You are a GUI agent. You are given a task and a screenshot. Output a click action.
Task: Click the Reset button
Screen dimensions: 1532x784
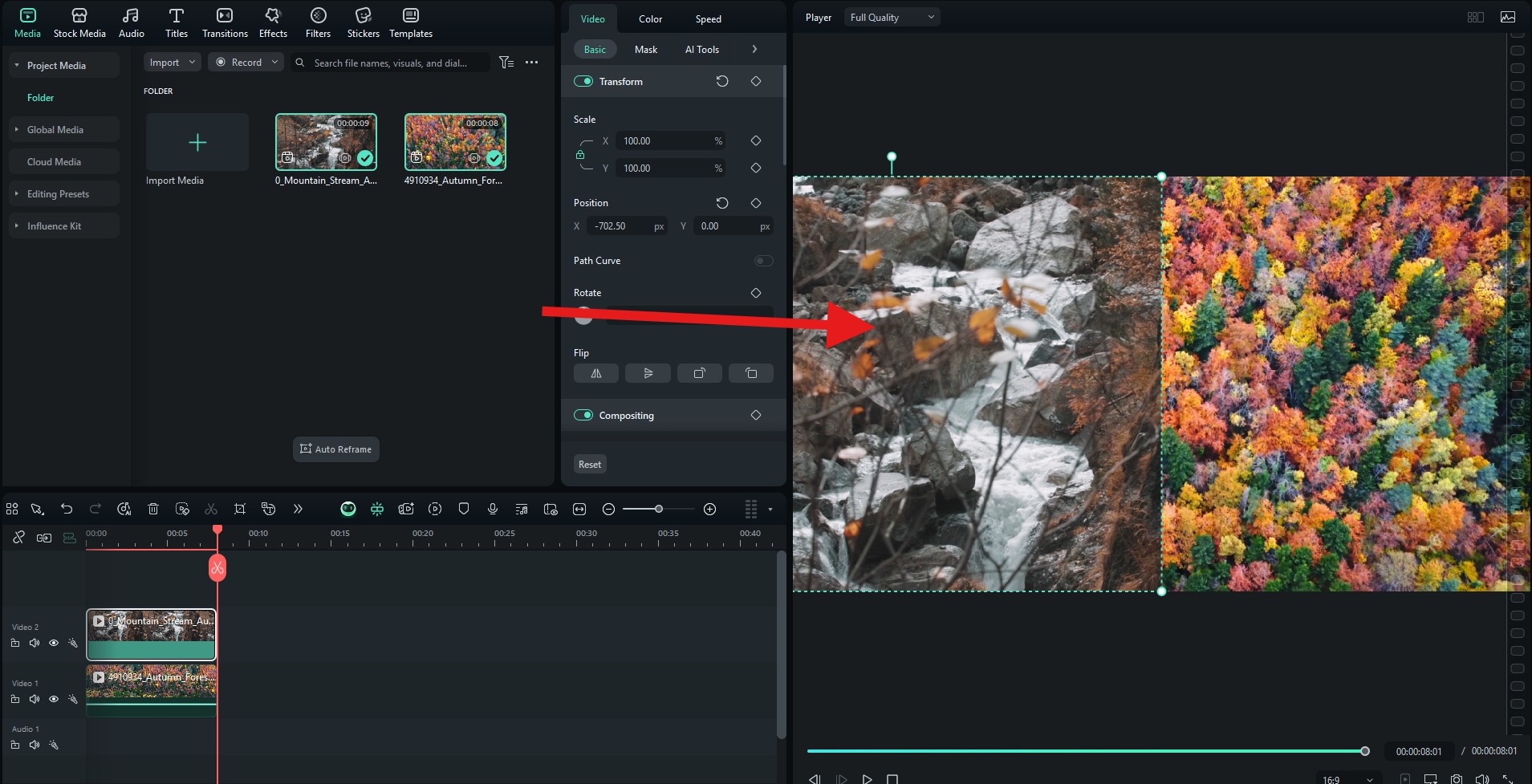590,464
